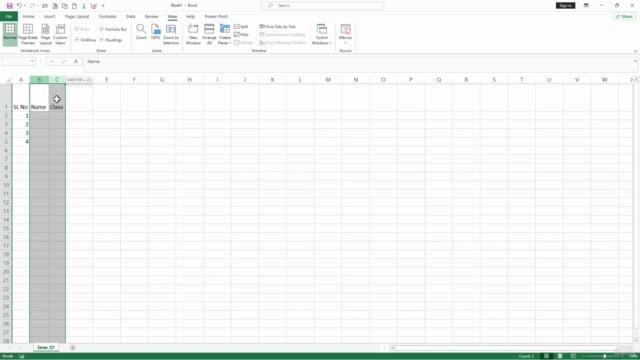Click the zoom out minus button
This screenshot has width=640, height=360.
coord(584,356)
